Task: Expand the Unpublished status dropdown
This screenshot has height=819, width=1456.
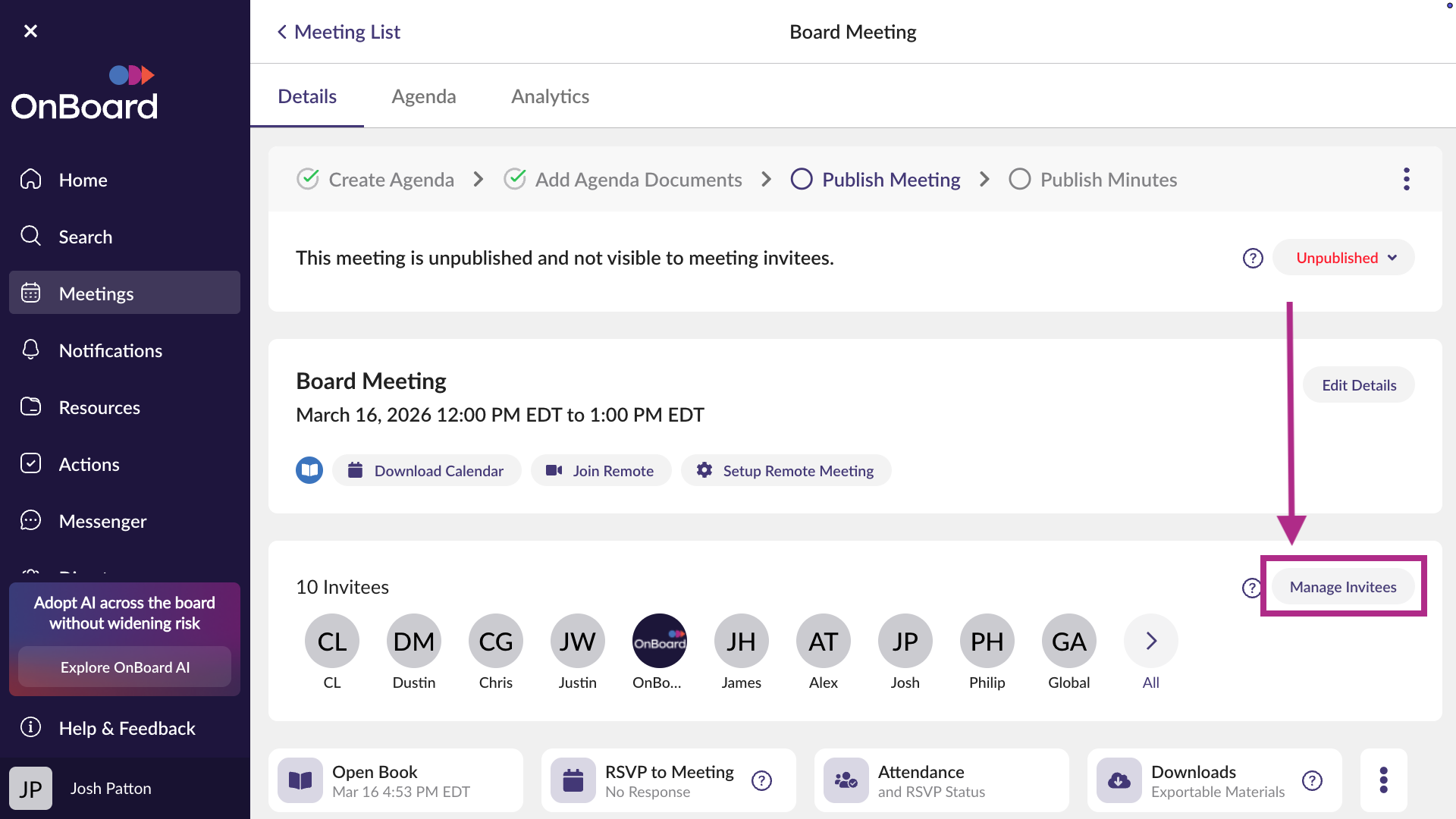Action: (1345, 258)
